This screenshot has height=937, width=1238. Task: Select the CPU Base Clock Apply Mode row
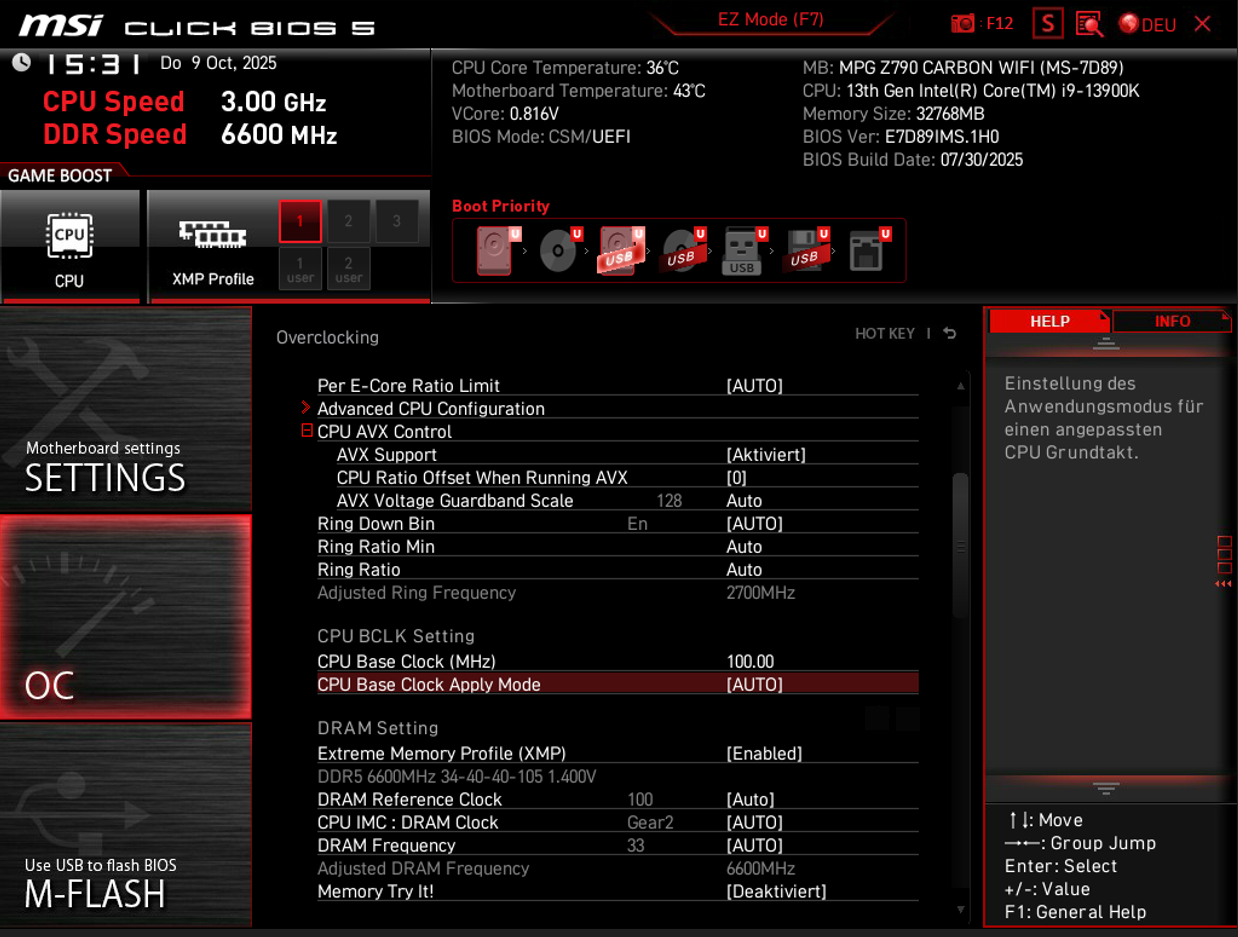pyautogui.click(x=617, y=685)
